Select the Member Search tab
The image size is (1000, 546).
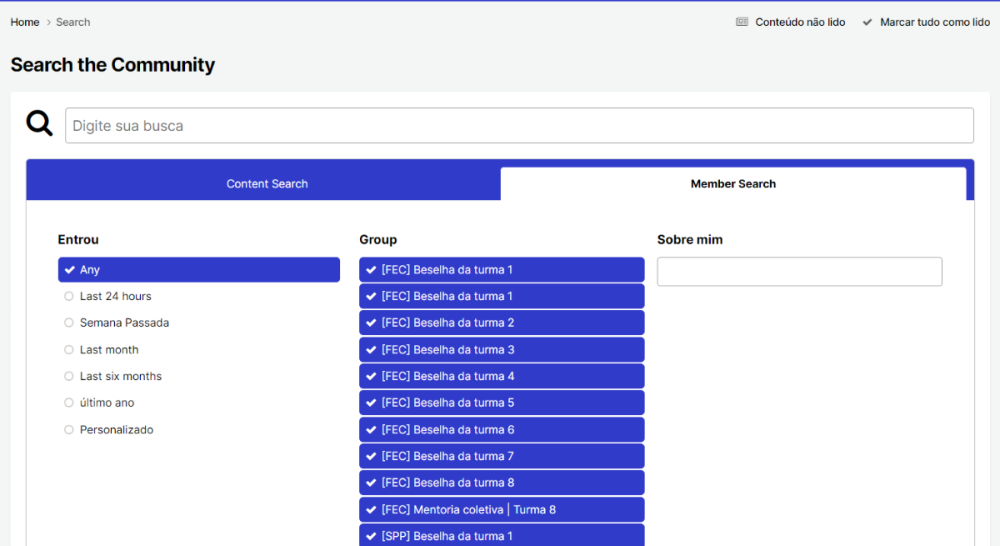click(733, 184)
